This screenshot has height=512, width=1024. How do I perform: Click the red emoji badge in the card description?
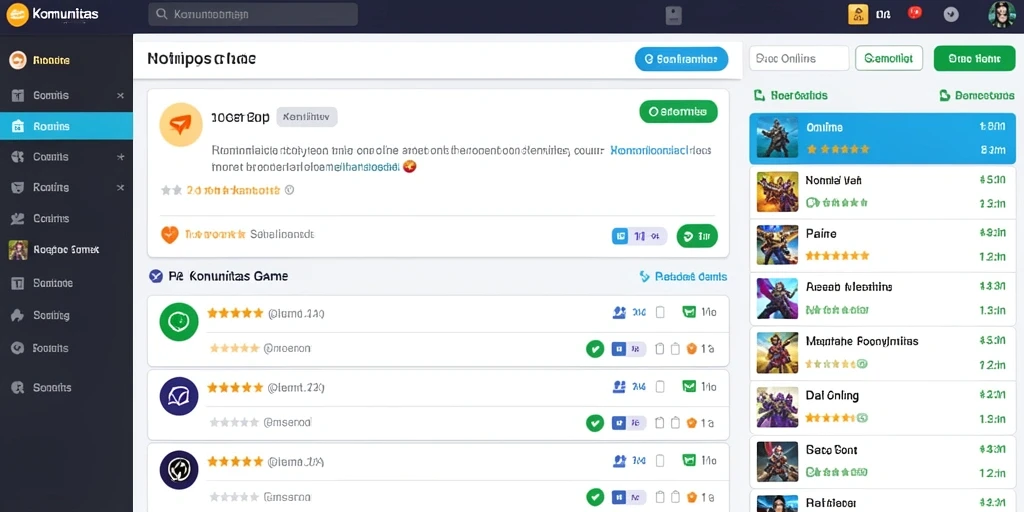pyautogui.click(x=410, y=167)
